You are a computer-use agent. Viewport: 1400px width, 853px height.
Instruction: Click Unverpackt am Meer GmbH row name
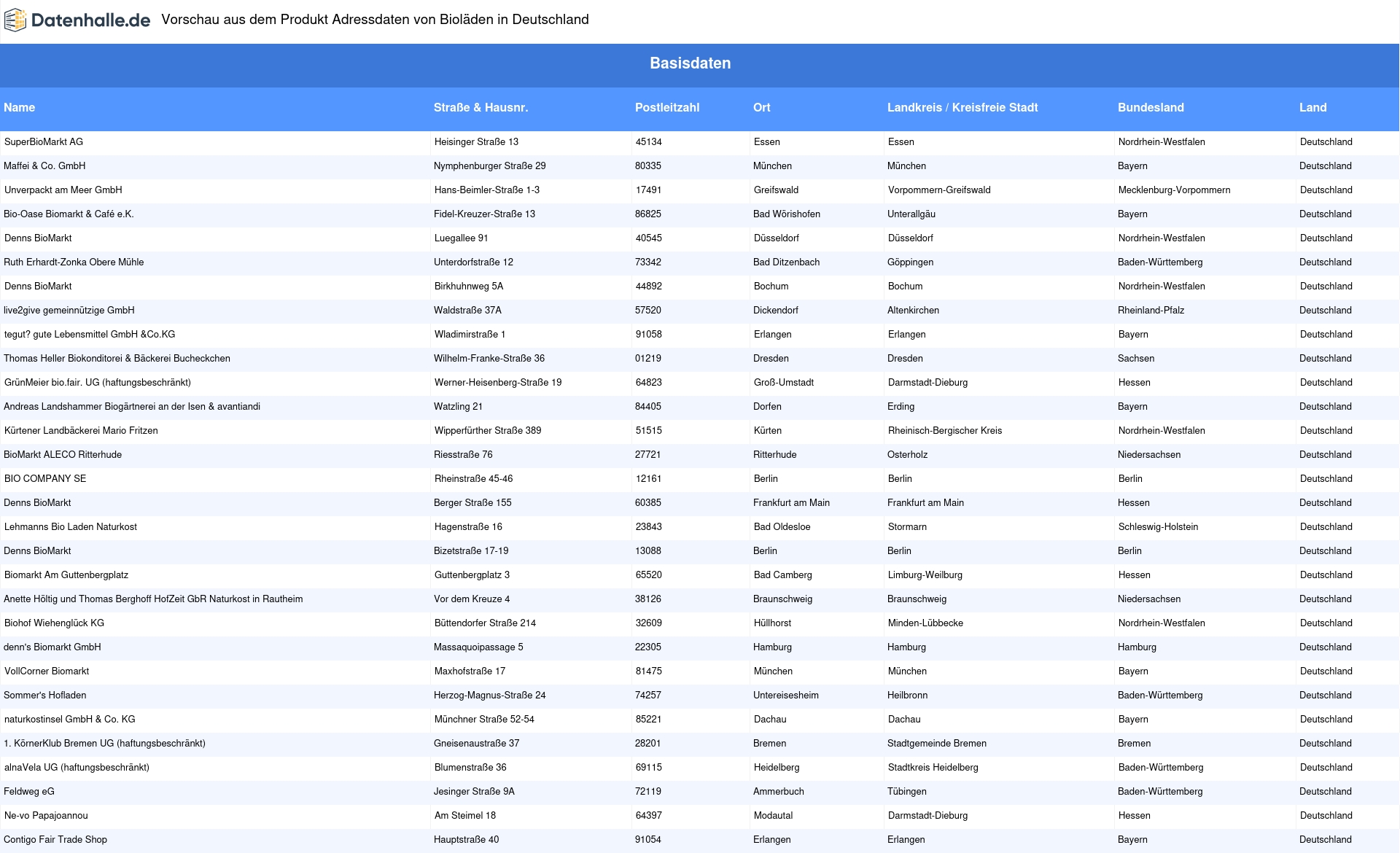[63, 190]
